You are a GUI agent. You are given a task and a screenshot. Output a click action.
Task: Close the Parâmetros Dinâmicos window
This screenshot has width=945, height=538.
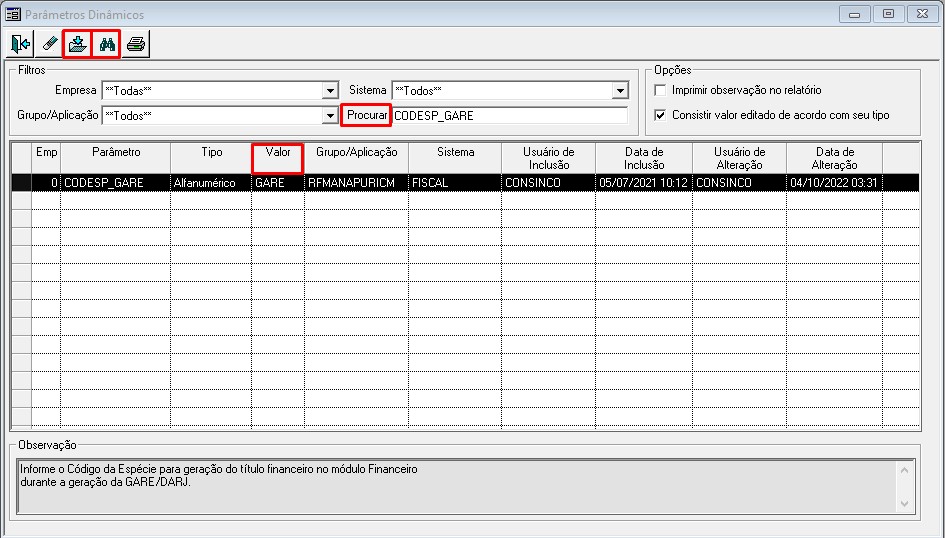[x=922, y=14]
